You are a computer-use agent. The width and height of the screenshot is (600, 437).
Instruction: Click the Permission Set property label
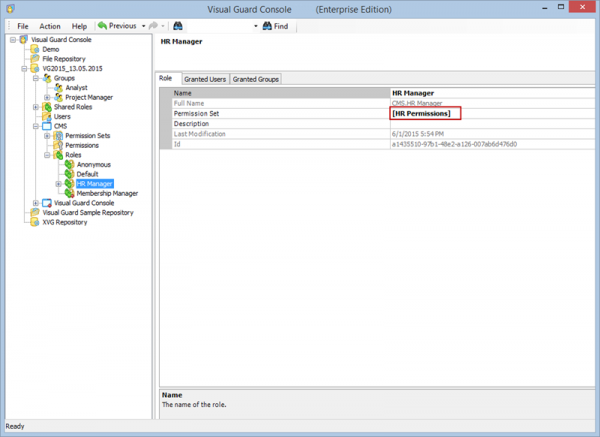tap(196, 113)
